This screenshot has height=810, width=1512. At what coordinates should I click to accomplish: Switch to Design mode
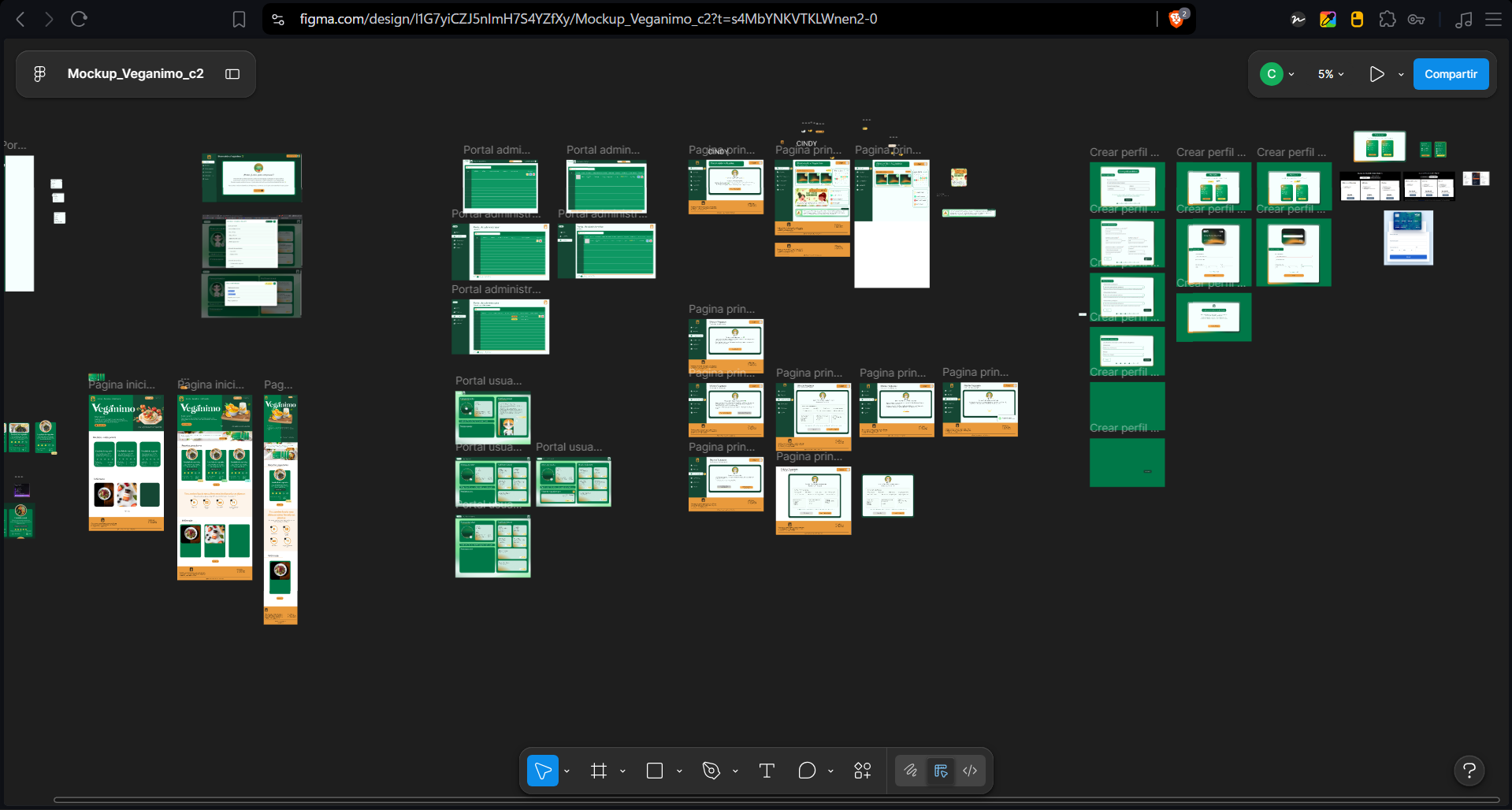941,771
